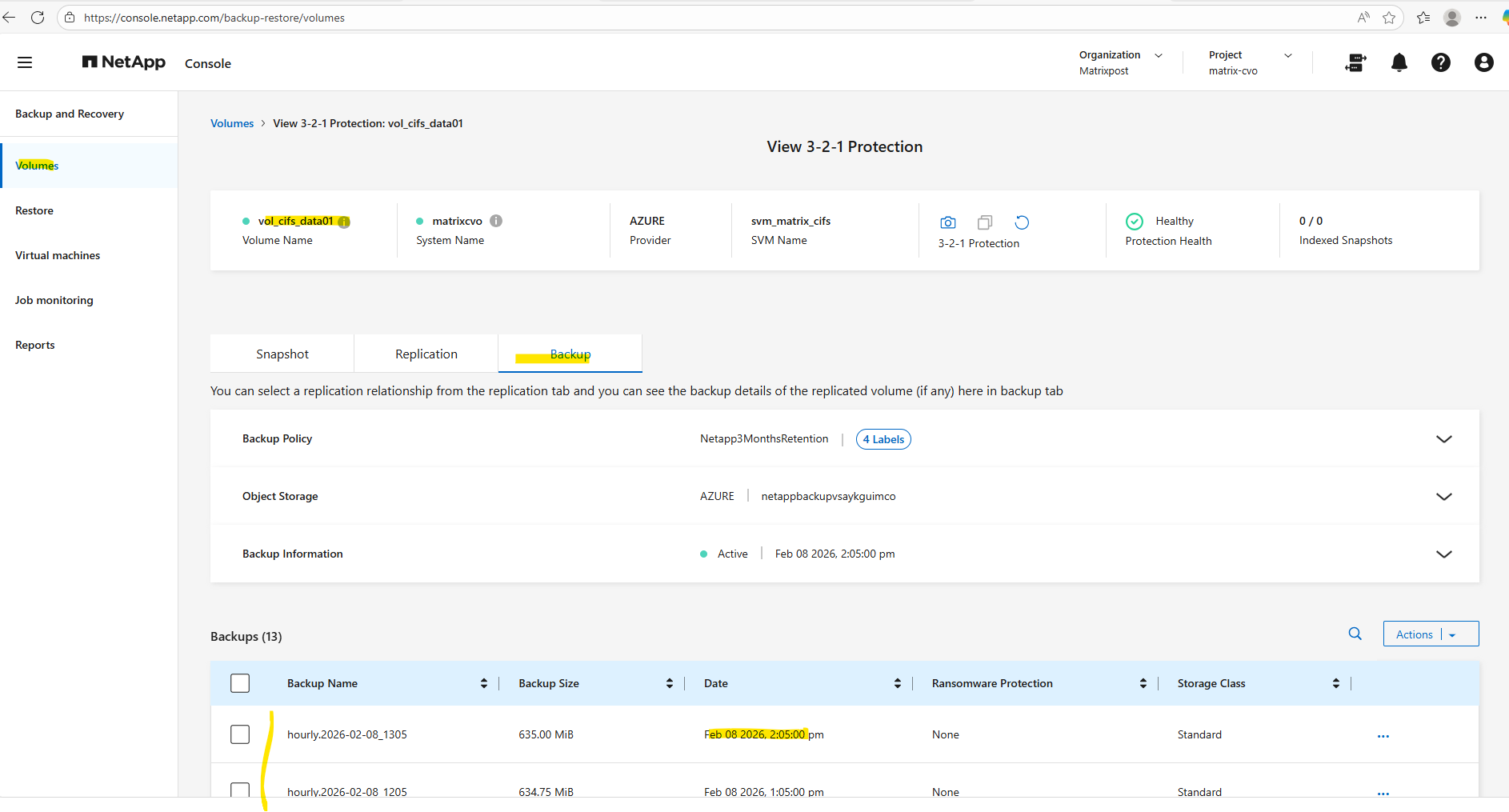Click the agents/connector icon in header

click(x=1355, y=62)
